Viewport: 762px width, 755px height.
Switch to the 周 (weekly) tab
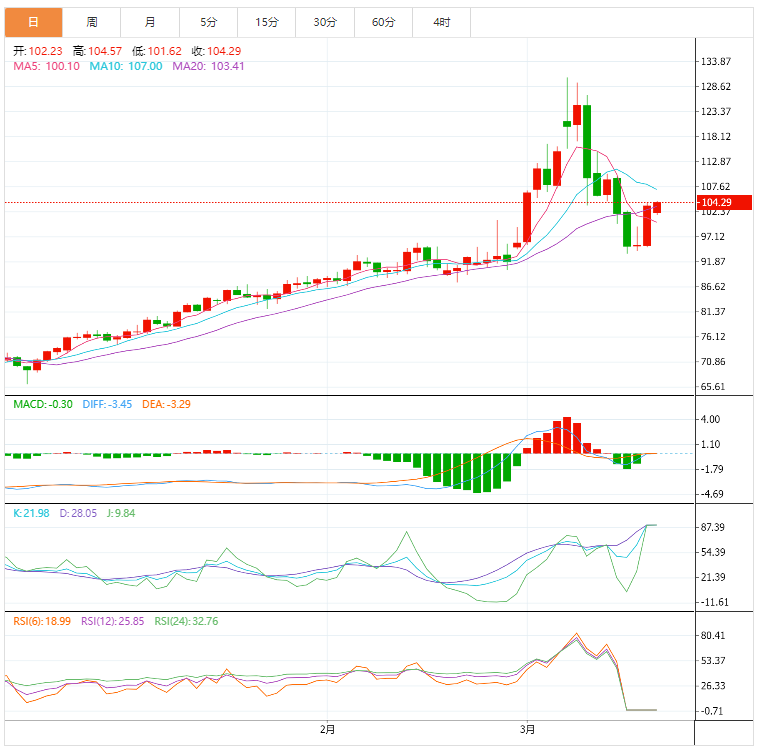point(92,22)
